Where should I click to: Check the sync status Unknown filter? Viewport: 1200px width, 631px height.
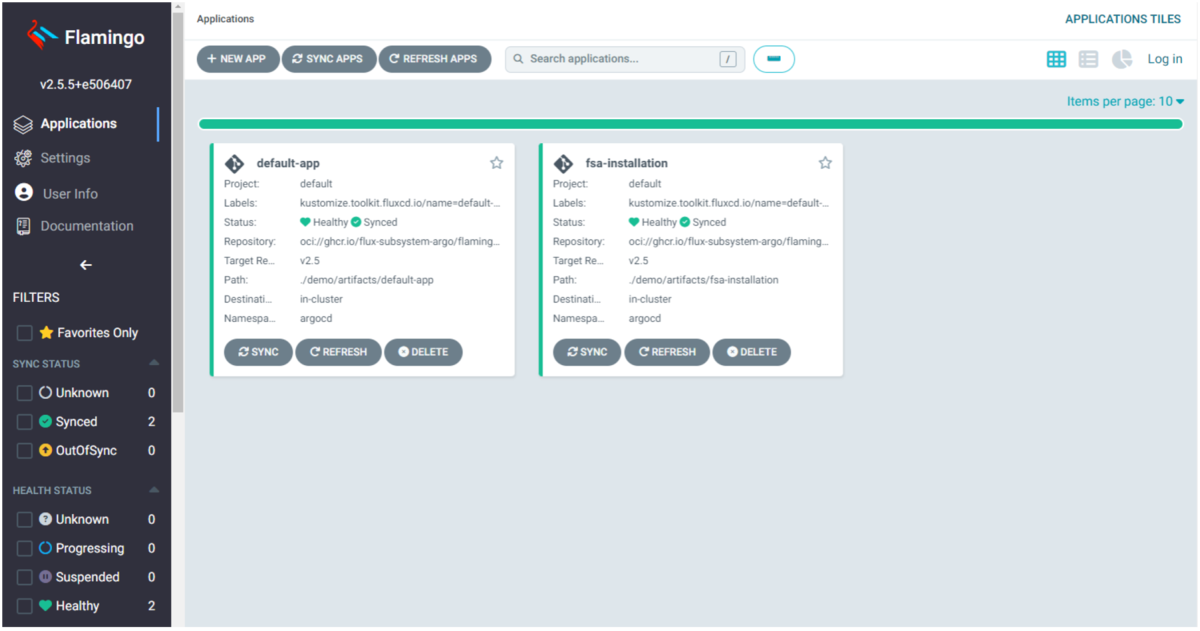25,393
